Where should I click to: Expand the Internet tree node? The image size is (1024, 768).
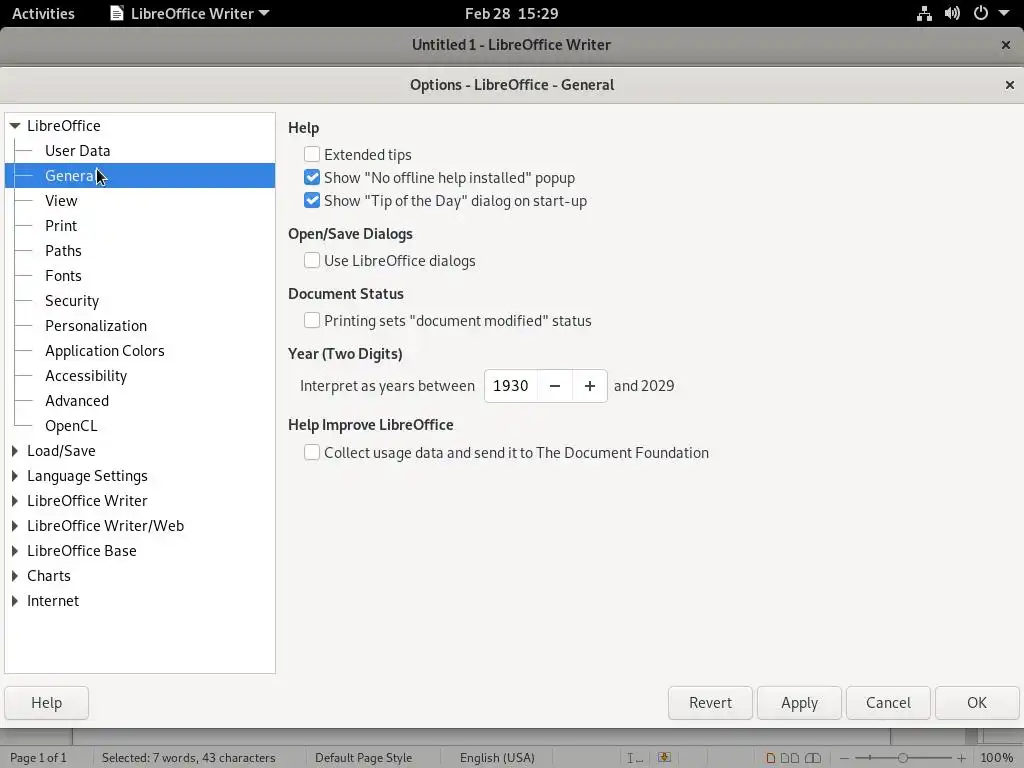coord(15,601)
